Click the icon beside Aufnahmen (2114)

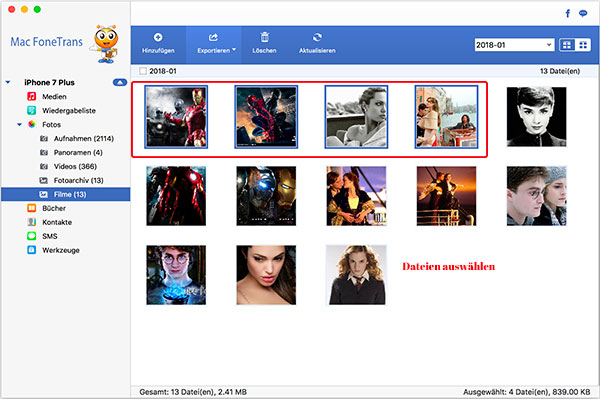(x=44, y=138)
